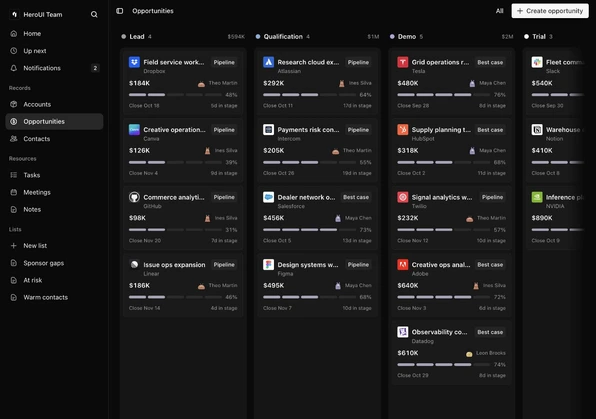
Task: Click the HubSpot logo on Supply planning card
Action: tap(403, 130)
